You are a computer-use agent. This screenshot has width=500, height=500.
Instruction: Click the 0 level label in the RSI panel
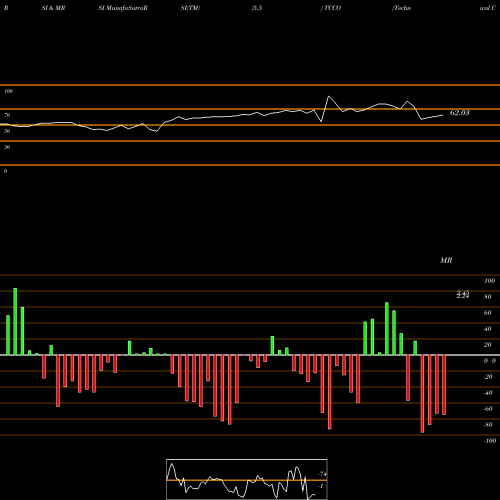coord(5,171)
